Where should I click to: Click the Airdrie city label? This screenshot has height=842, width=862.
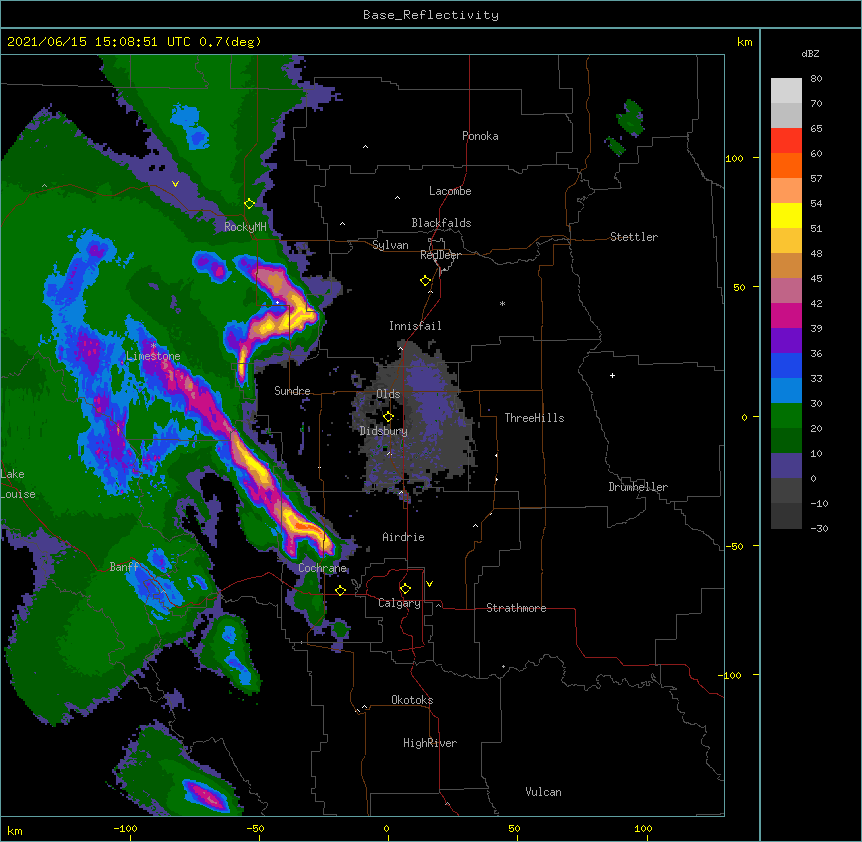404,537
